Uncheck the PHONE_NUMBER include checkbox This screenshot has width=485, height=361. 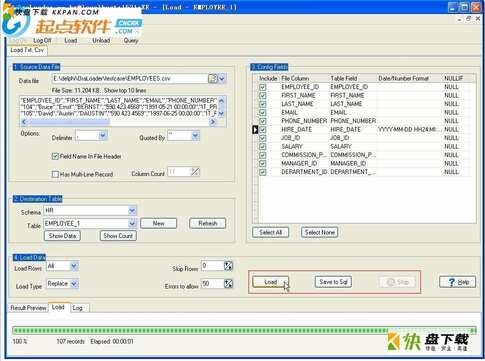tap(263, 121)
